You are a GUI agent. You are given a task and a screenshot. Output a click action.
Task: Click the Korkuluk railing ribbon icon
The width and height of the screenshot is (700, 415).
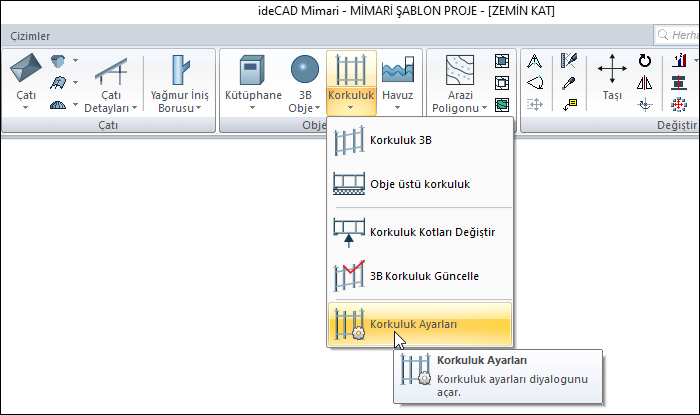351,70
